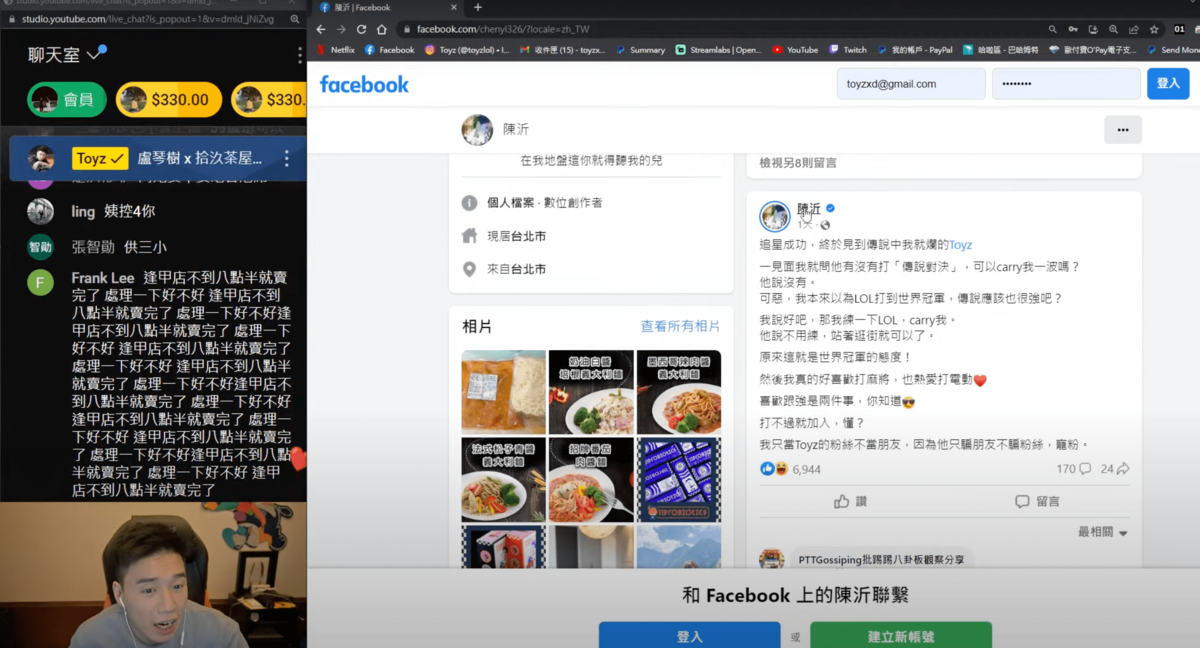Open the 法式松子青醬 pasta photo thumbnail

504,479
